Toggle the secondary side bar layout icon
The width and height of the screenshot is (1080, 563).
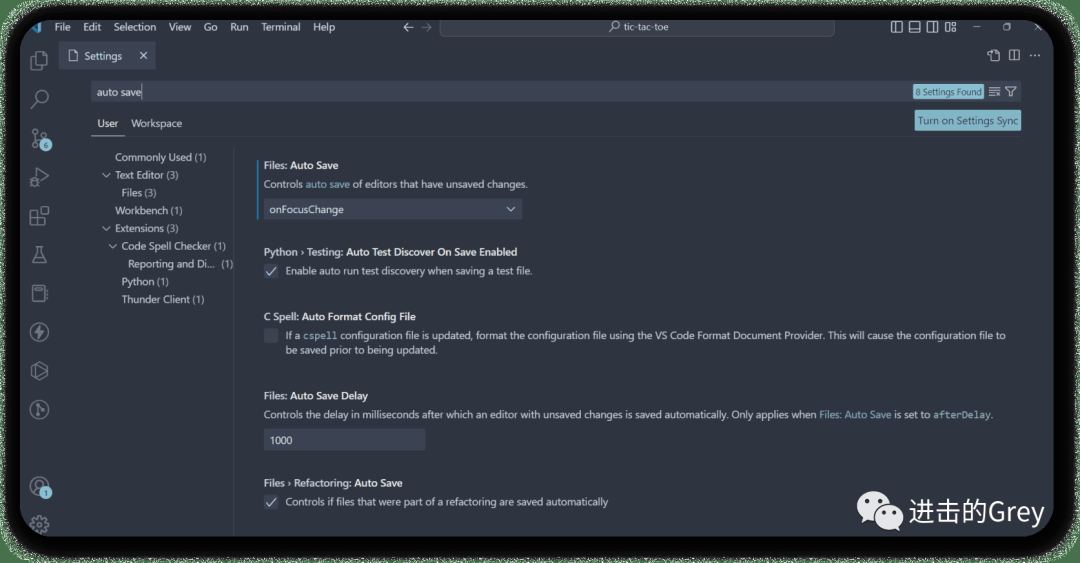(x=933, y=27)
